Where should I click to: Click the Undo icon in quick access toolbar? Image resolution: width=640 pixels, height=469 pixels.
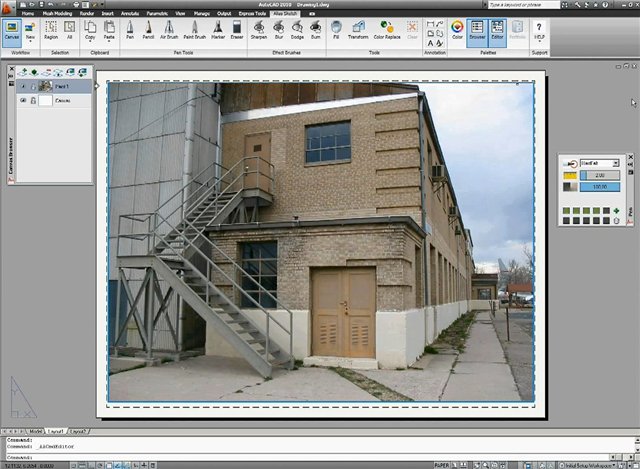point(51,5)
